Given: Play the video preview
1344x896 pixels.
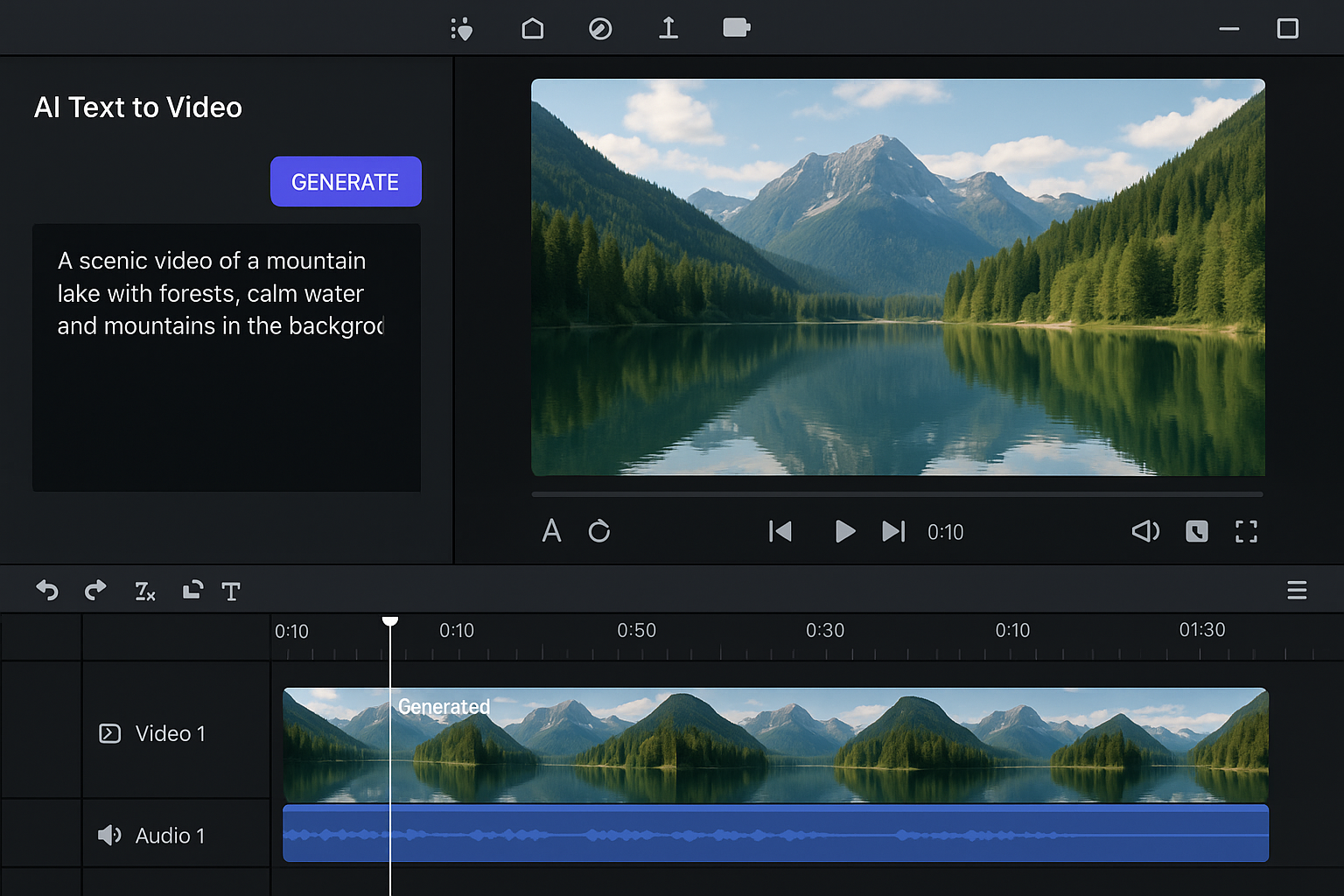Looking at the screenshot, I should click(x=844, y=531).
